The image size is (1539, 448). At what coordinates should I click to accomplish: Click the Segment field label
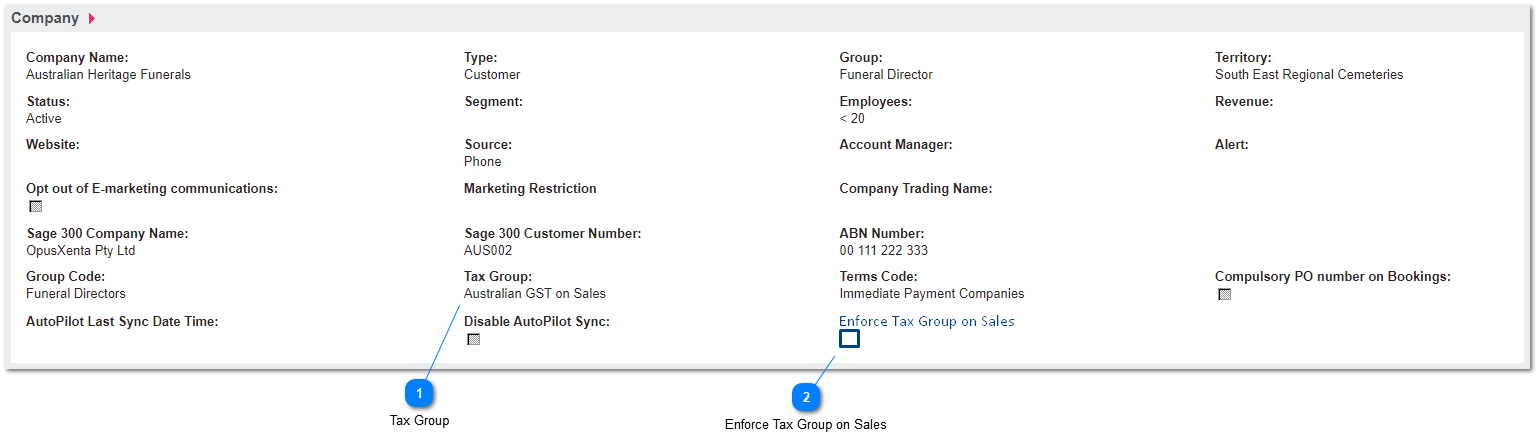click(x=494, y=102)
